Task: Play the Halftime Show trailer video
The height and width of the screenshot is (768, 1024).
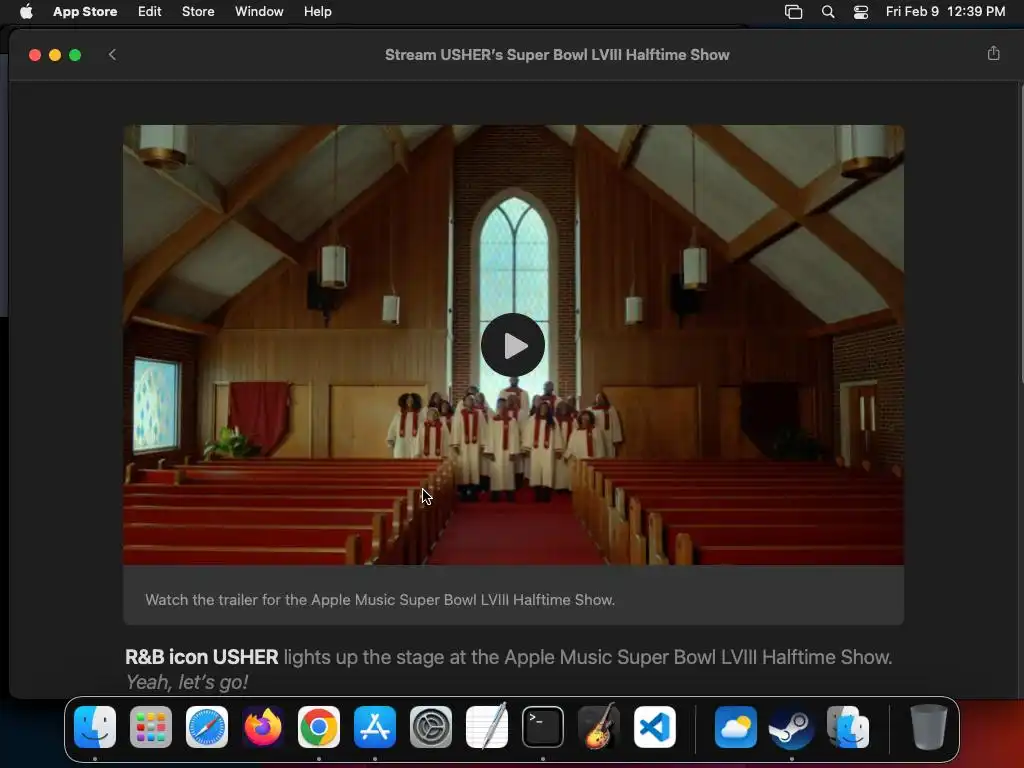Action: coord(513,345)
